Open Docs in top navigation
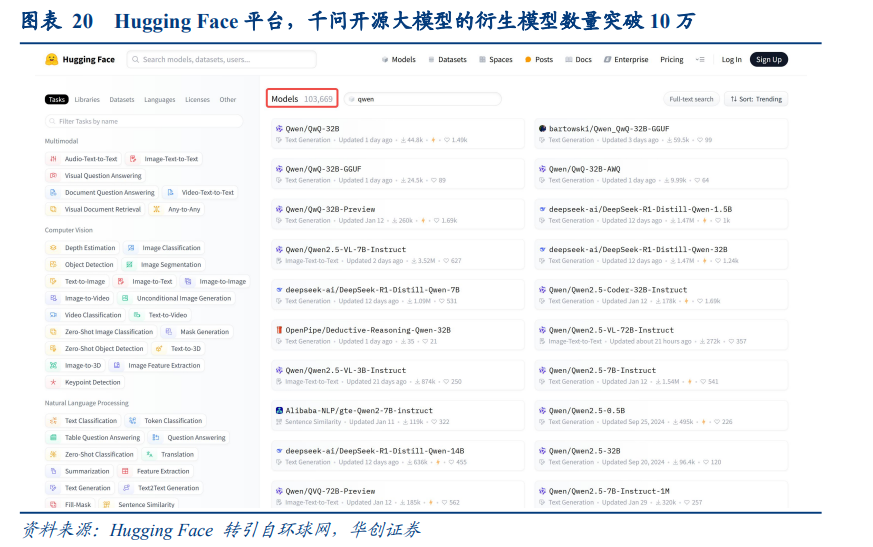873x547 pixels. [578, 60]
